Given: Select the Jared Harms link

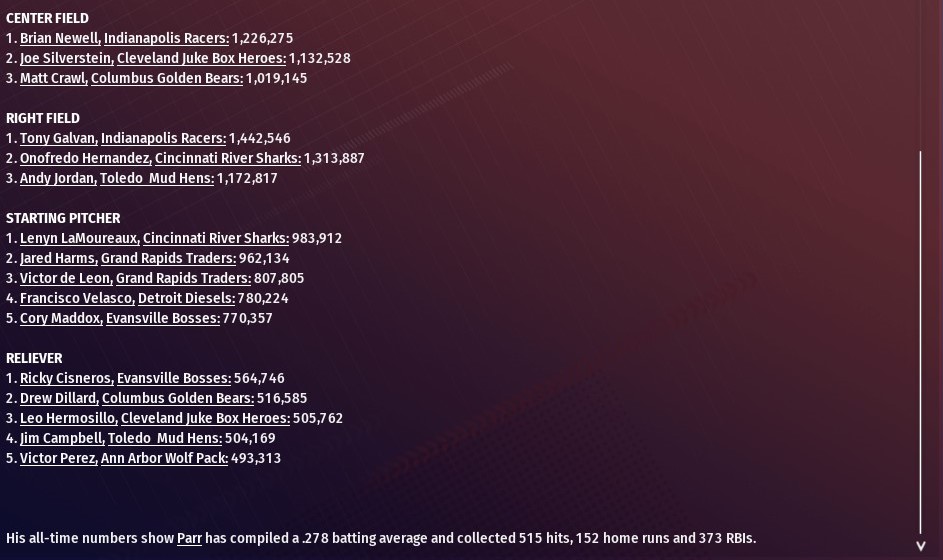Looking at the screenshot, I should click(x=58, y=258).
